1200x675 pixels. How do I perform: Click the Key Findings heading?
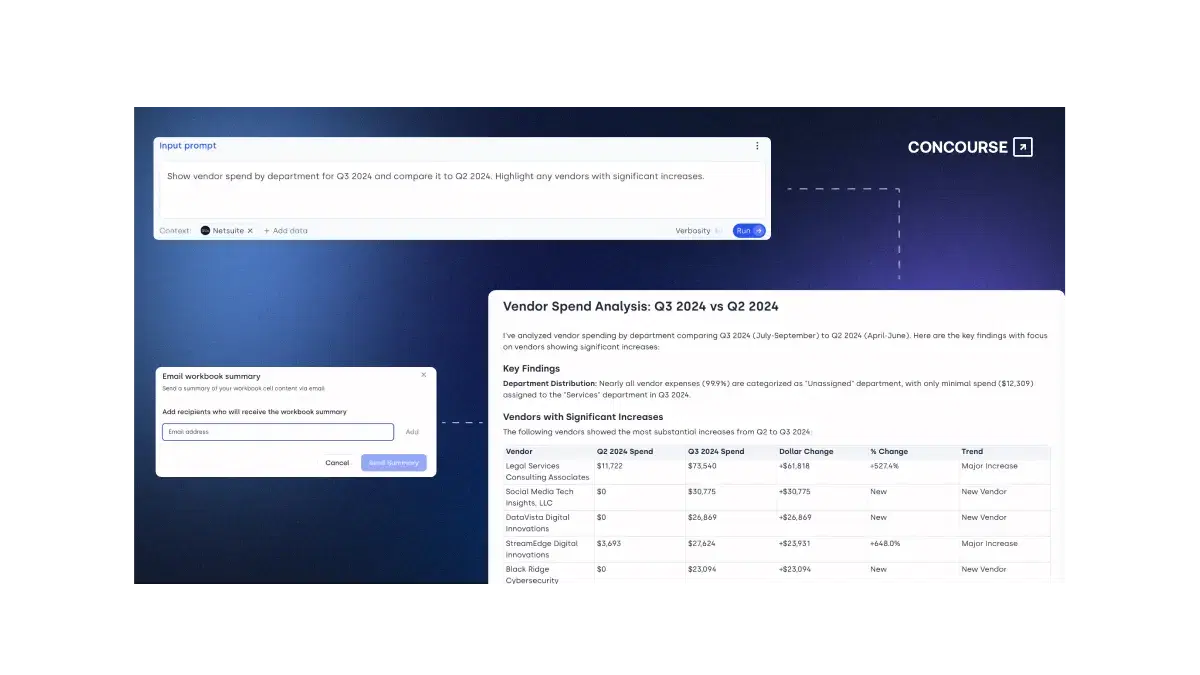[x=531, y=369]
